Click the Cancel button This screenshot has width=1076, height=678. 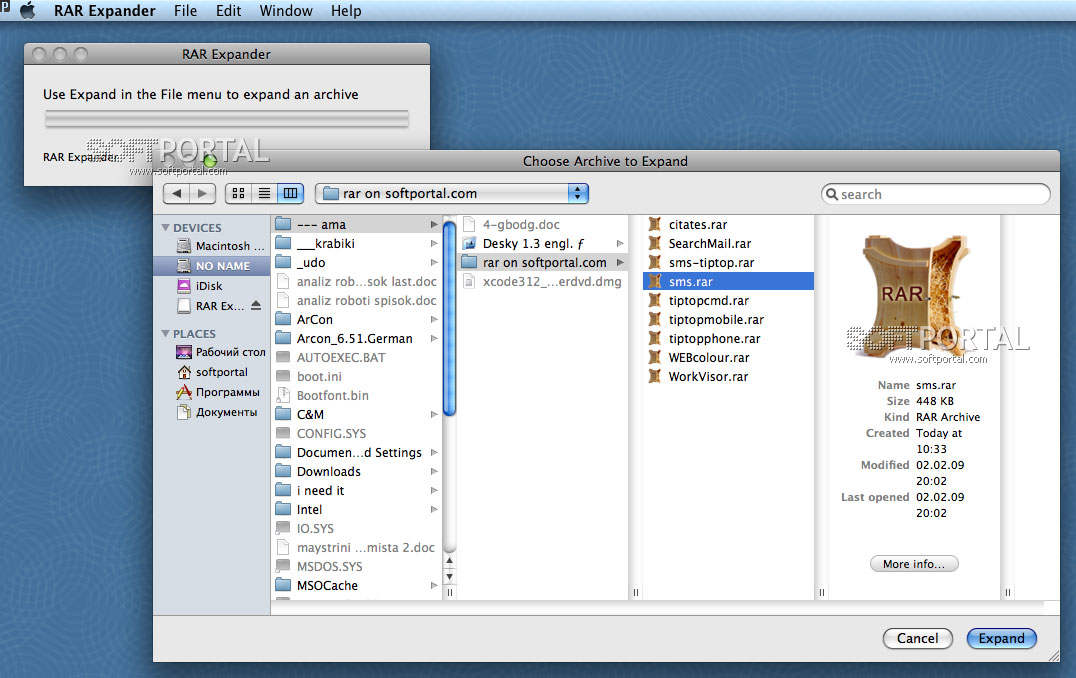pos(917,638)
